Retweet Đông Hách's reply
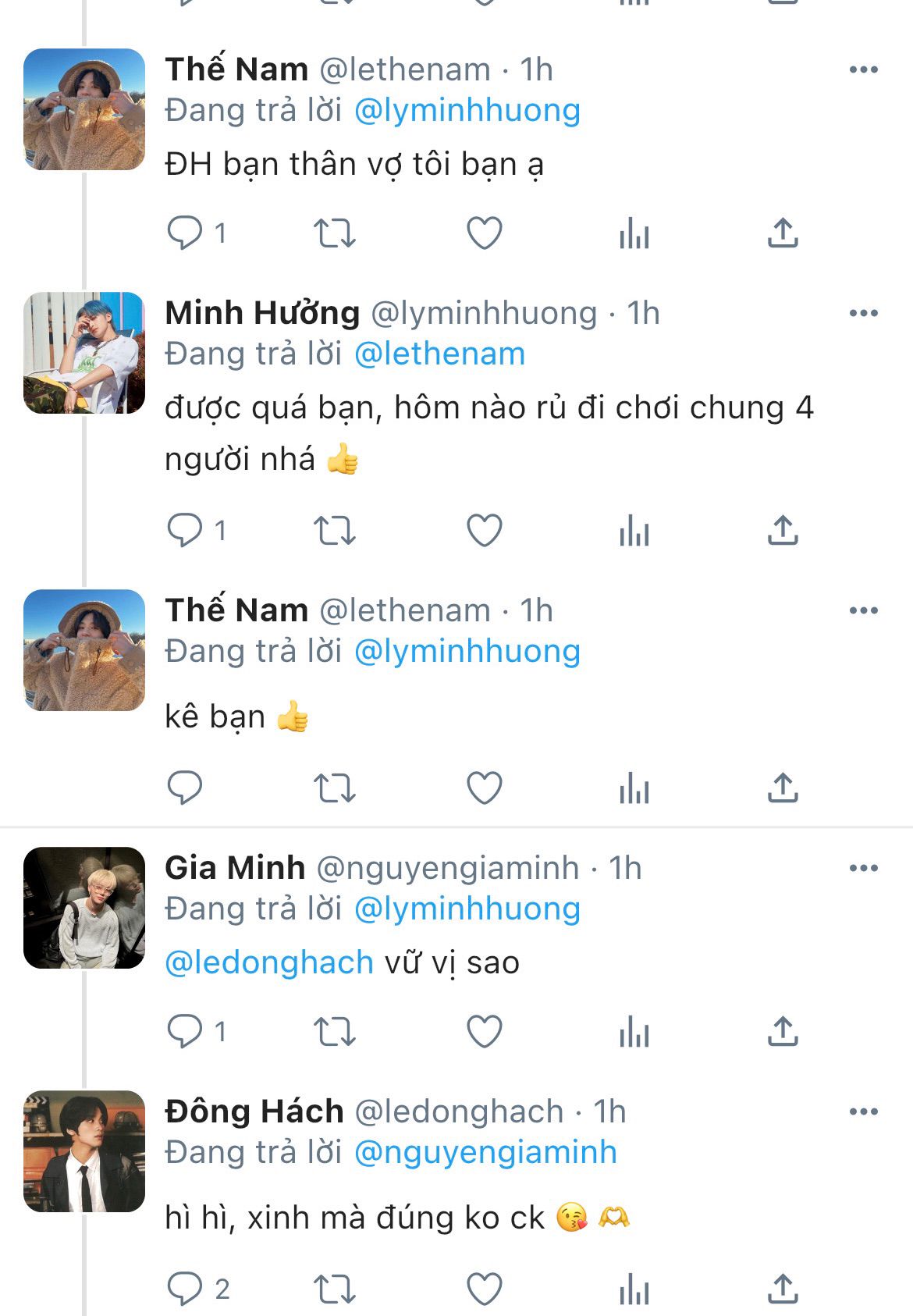 tap(334, 1289)
